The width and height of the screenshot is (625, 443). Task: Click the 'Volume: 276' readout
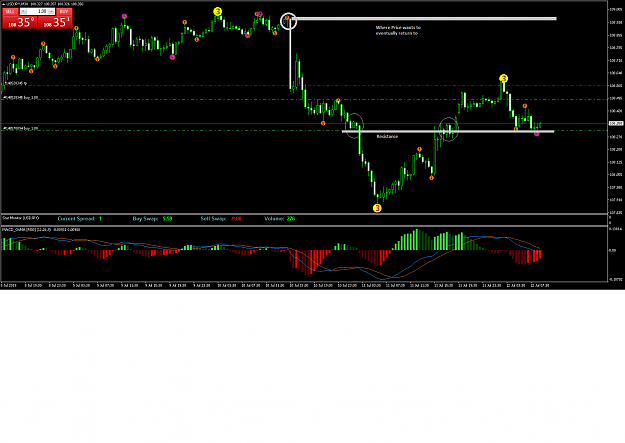pos(279,219)
